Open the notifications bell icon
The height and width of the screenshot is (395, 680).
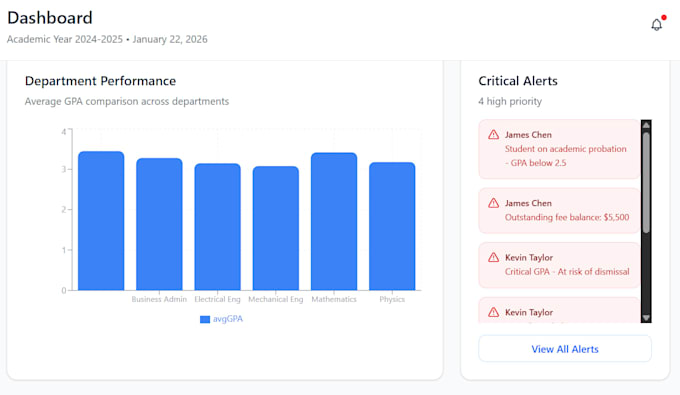(x=657, y=25)
